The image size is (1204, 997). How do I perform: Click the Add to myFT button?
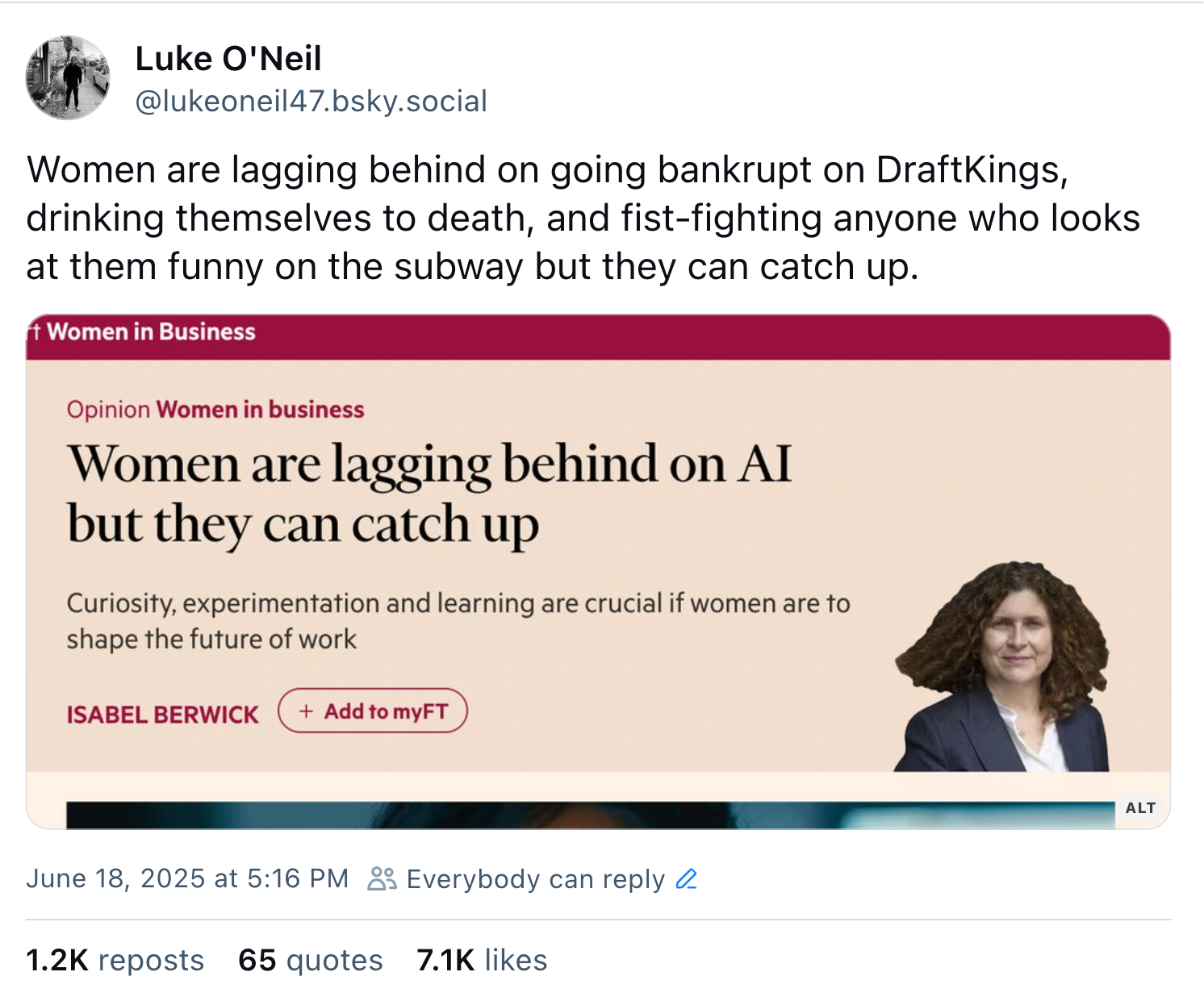click(373, 711)
